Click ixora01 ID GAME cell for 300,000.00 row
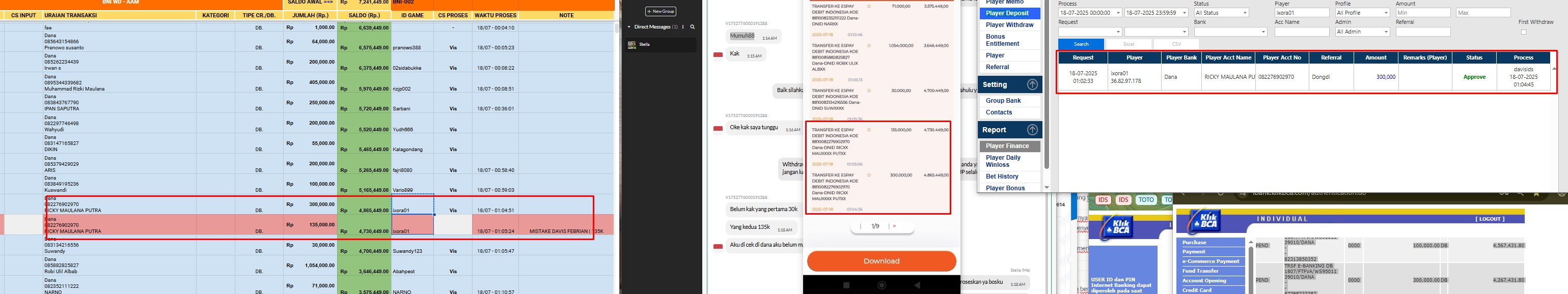The width and height of the screenshot is (1568, 294). click(412, 204)
